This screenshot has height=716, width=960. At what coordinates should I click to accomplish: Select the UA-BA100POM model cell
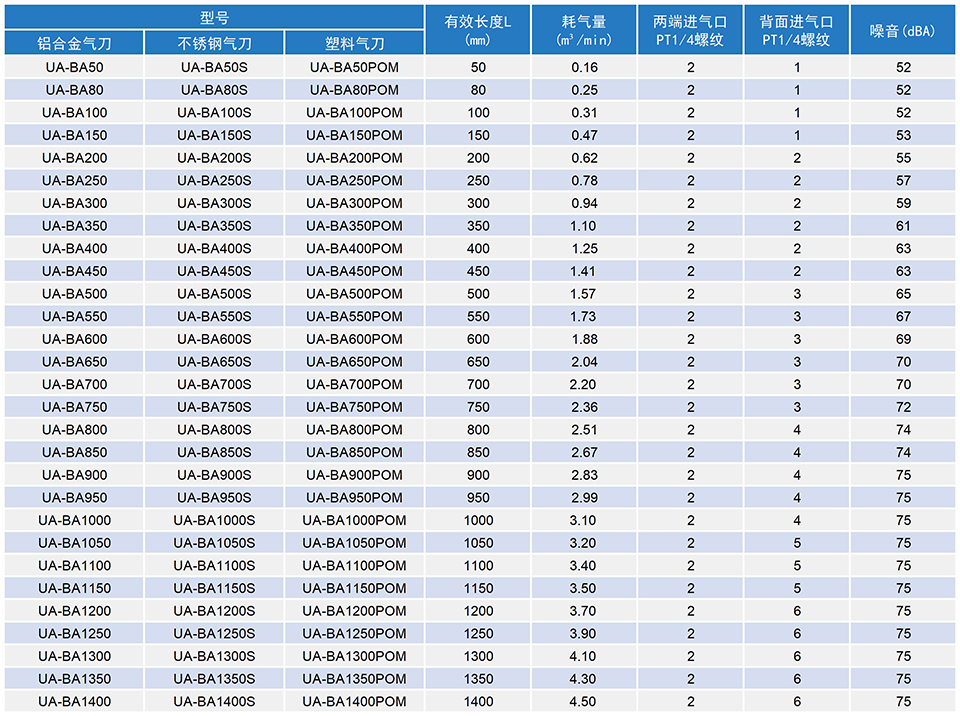(x=354, y=113)
